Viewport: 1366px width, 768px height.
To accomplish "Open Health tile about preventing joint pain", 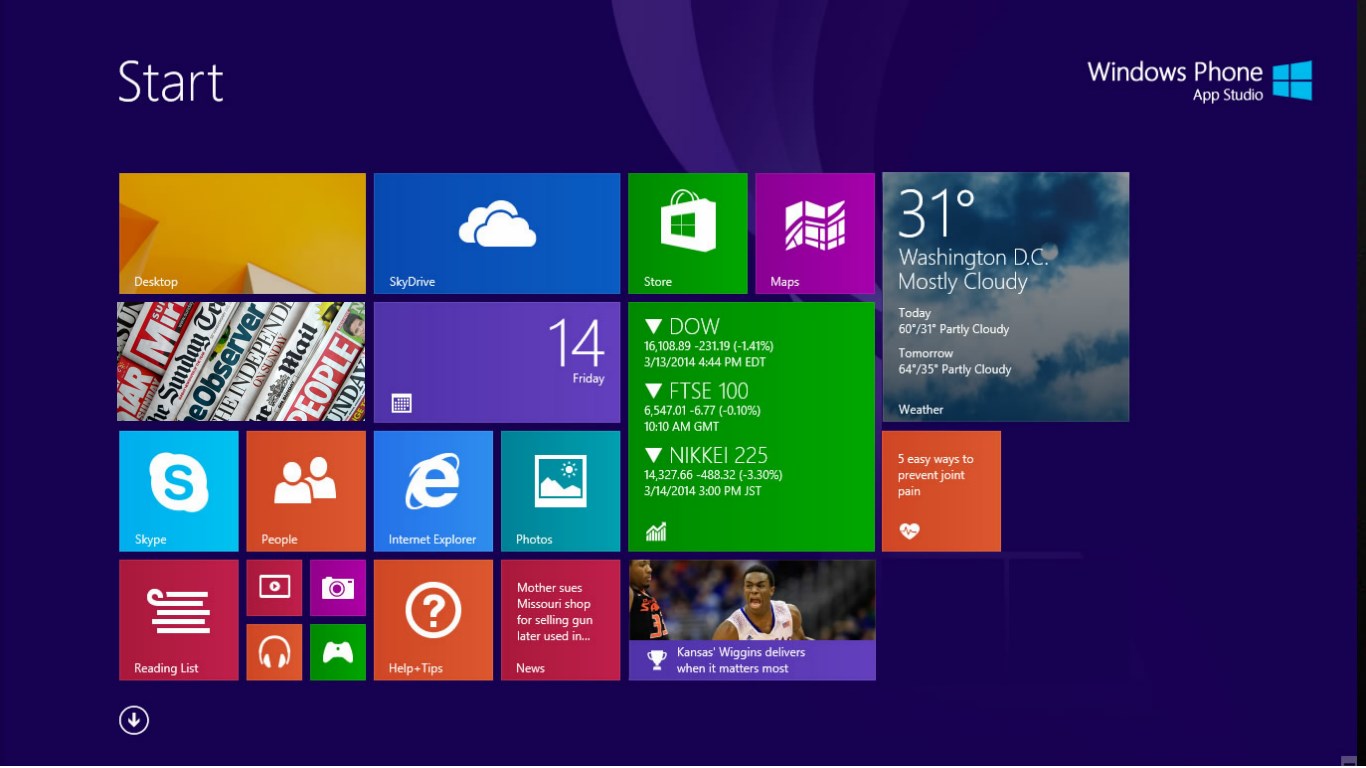I will point(941,491).
